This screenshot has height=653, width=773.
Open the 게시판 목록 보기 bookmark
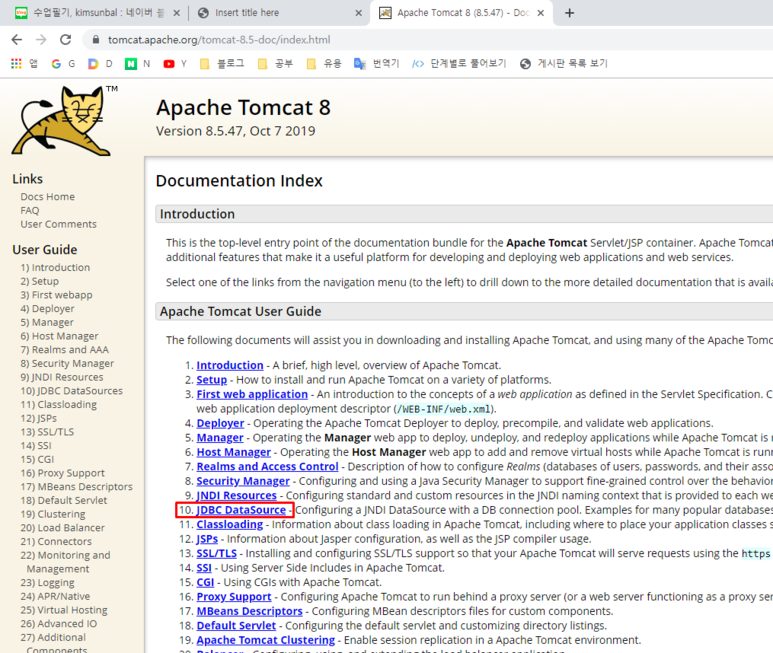point(564,64)
